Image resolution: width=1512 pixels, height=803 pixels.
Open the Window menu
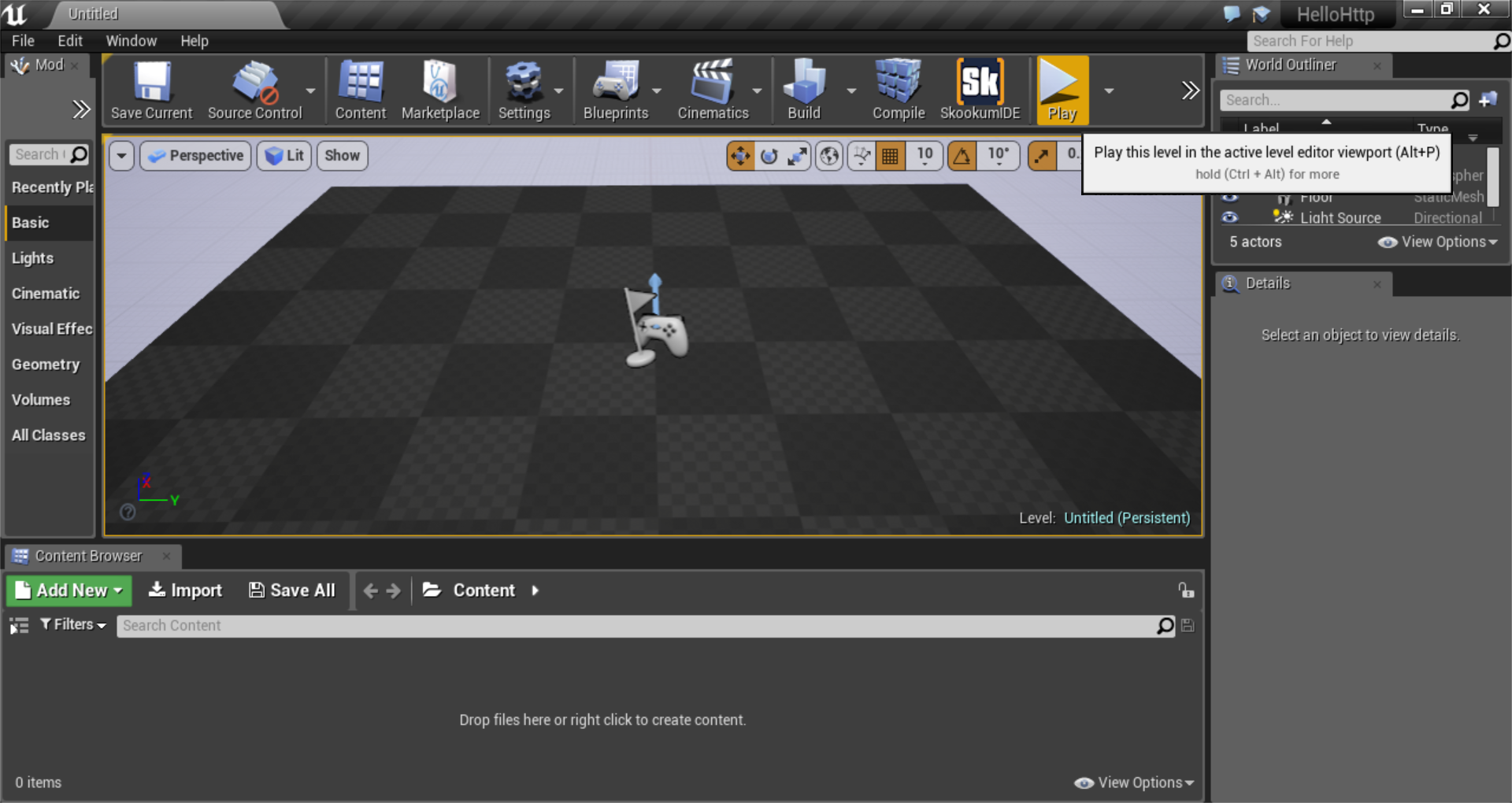coord(131,41)
